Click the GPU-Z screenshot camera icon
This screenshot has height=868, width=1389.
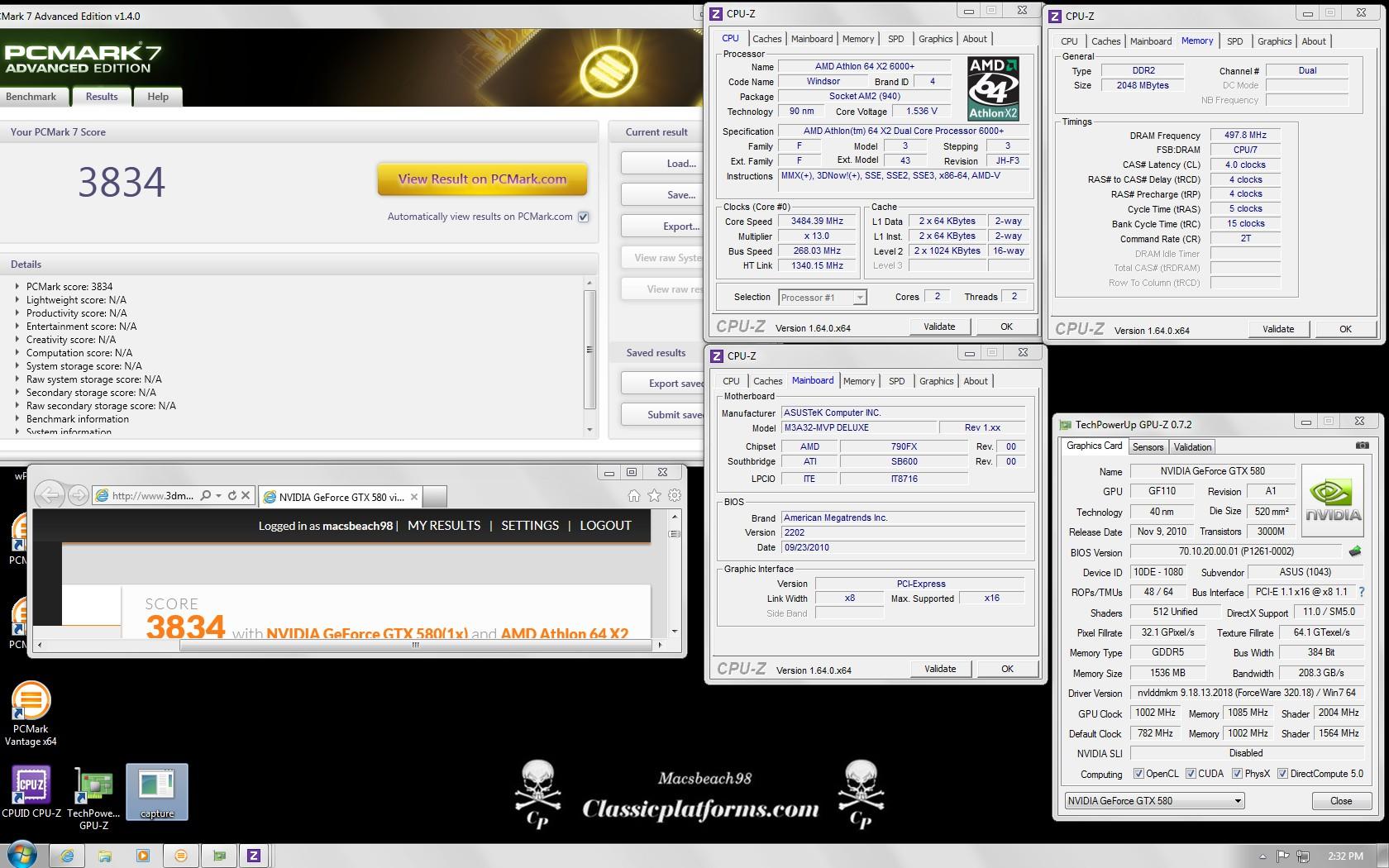[1362, 446]
